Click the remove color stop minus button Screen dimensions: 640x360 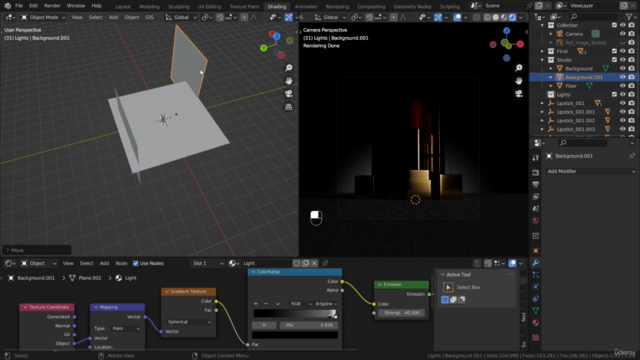click(x=266, y=304)
